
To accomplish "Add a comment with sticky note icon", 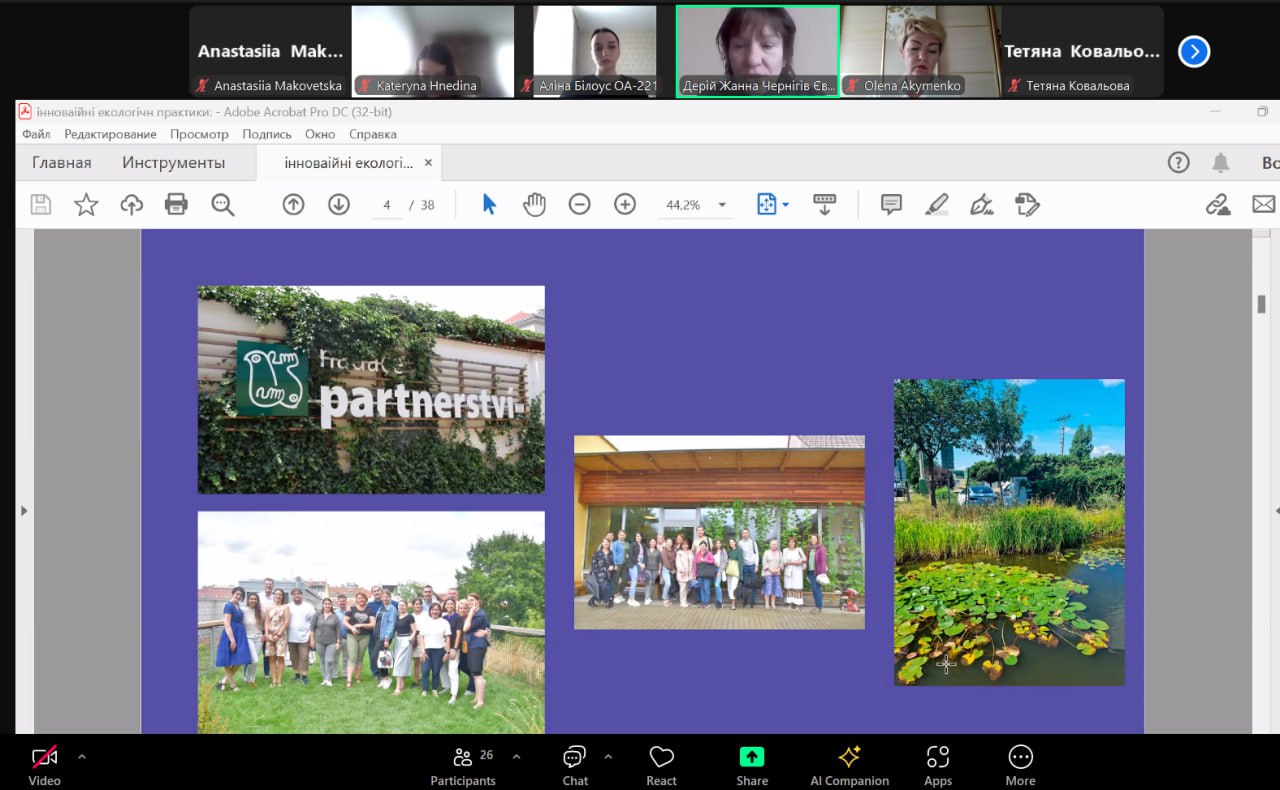I will coord(891,205).
